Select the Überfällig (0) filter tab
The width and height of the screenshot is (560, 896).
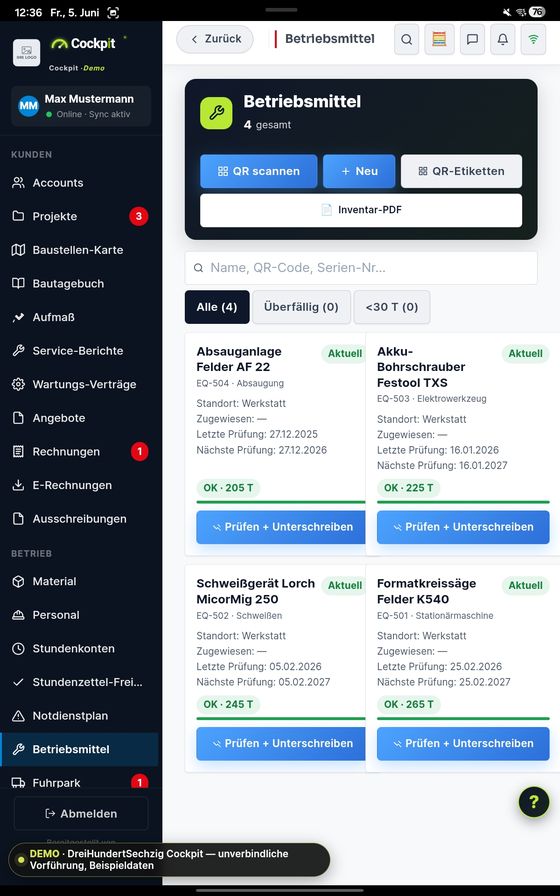point(301,307)
